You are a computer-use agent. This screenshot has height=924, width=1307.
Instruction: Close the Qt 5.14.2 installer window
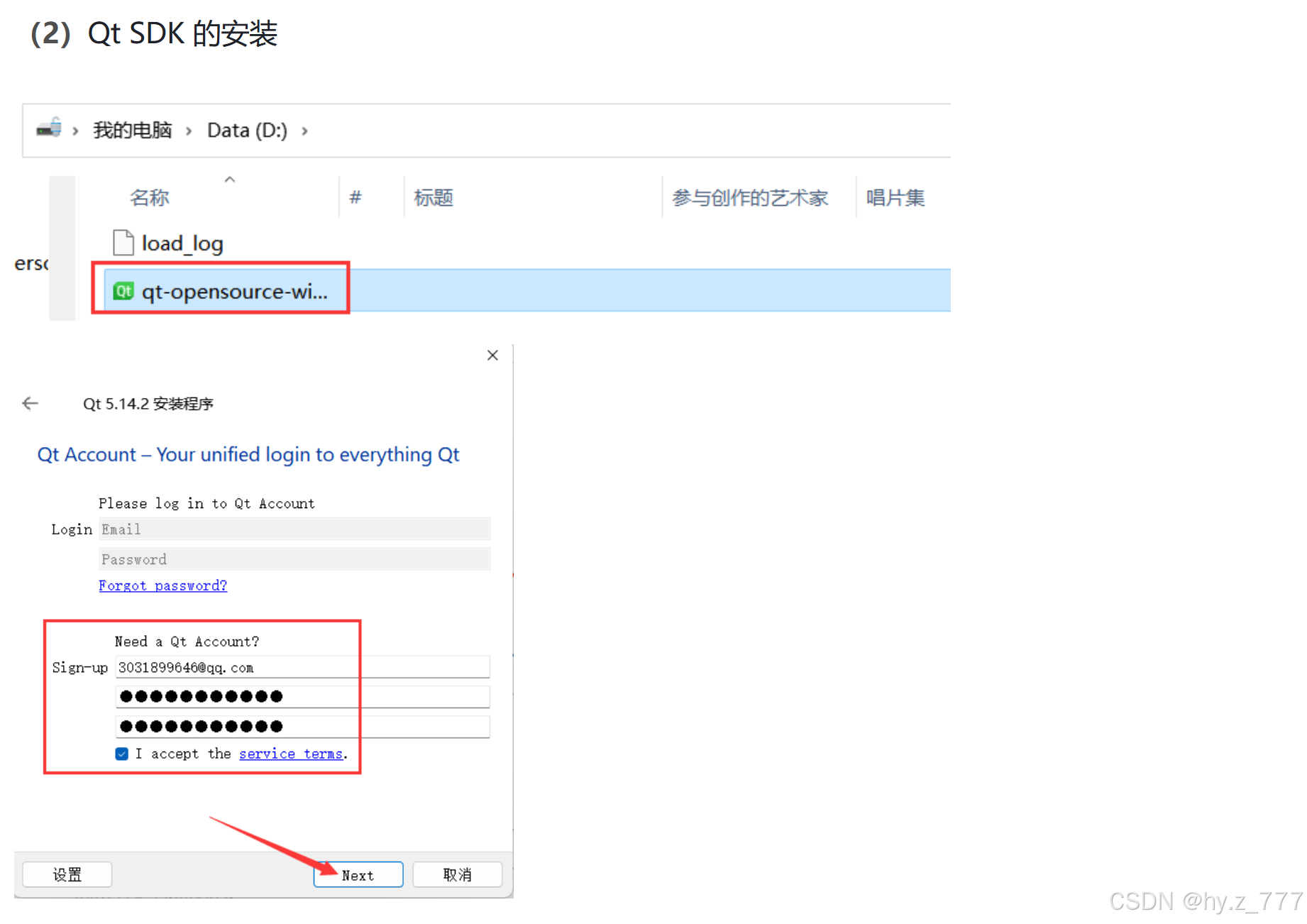(x=492, y=355)
